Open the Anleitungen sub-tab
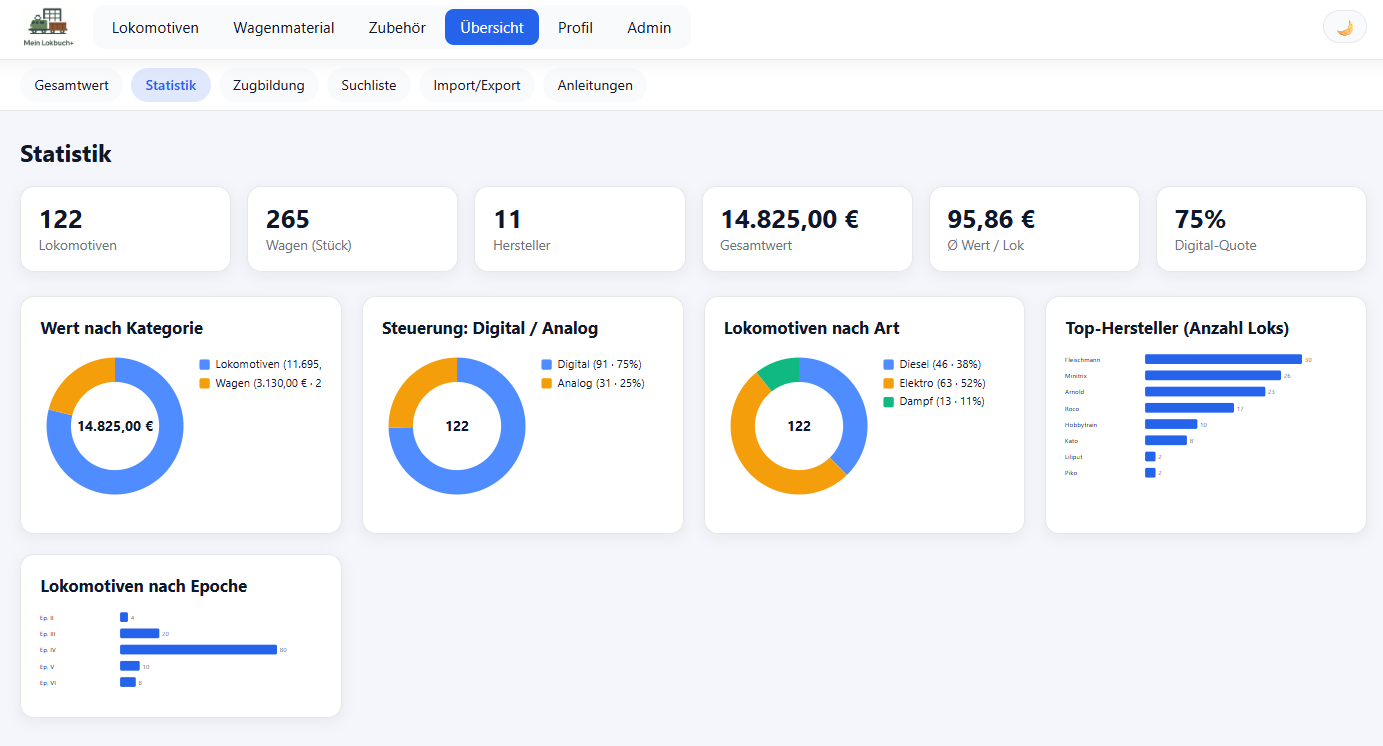 [x=595, y=85]
